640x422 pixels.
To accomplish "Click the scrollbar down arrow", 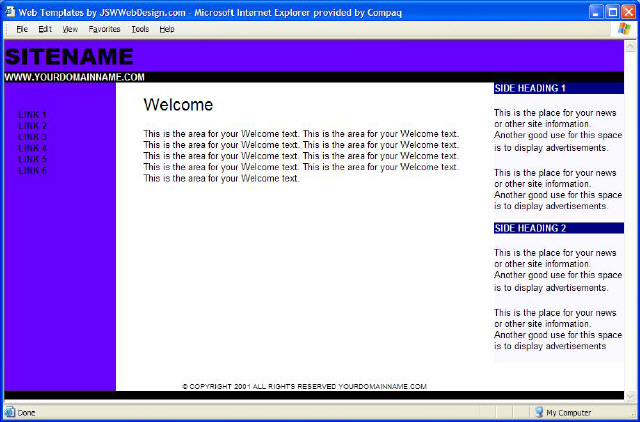I will [x=630, y=395].
